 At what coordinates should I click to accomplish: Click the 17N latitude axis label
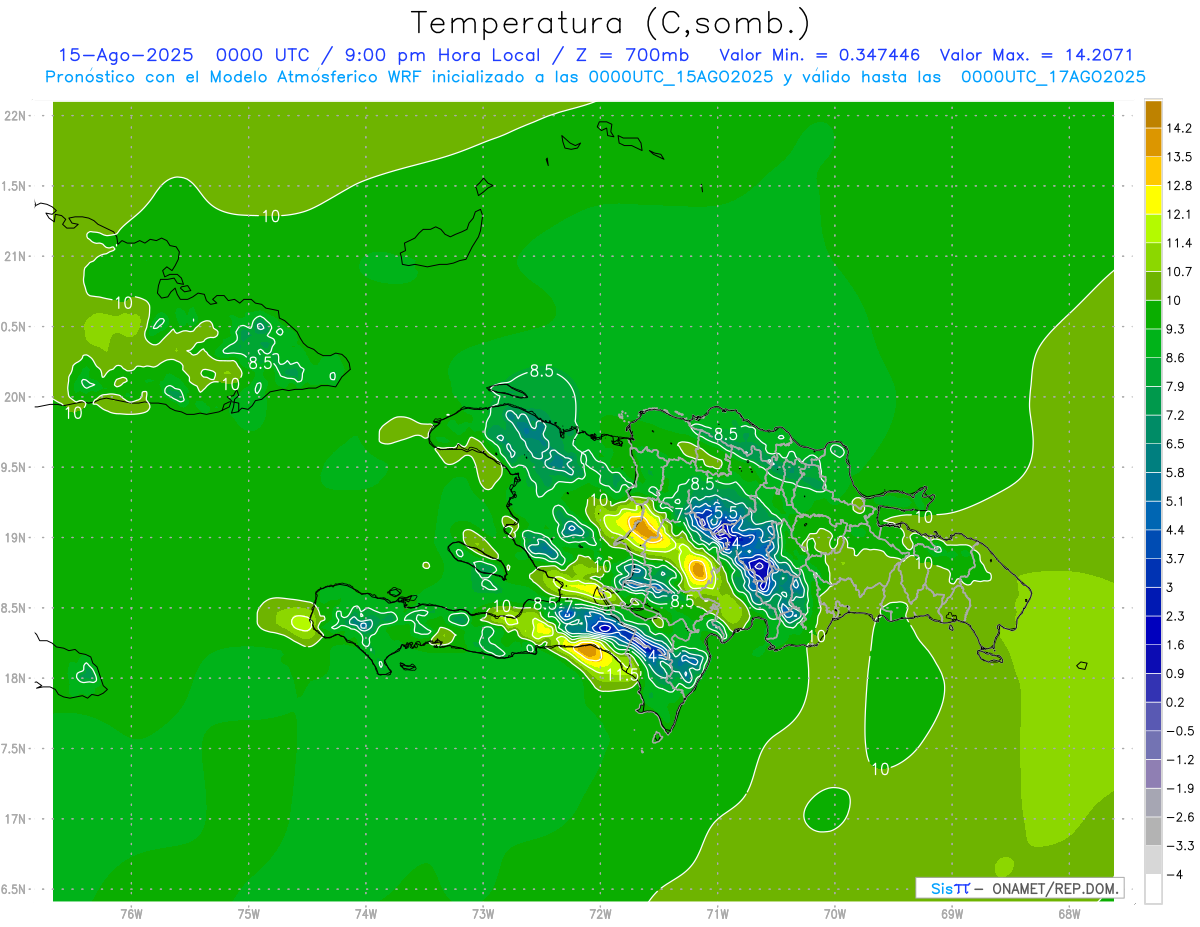(x=17, y=819)
